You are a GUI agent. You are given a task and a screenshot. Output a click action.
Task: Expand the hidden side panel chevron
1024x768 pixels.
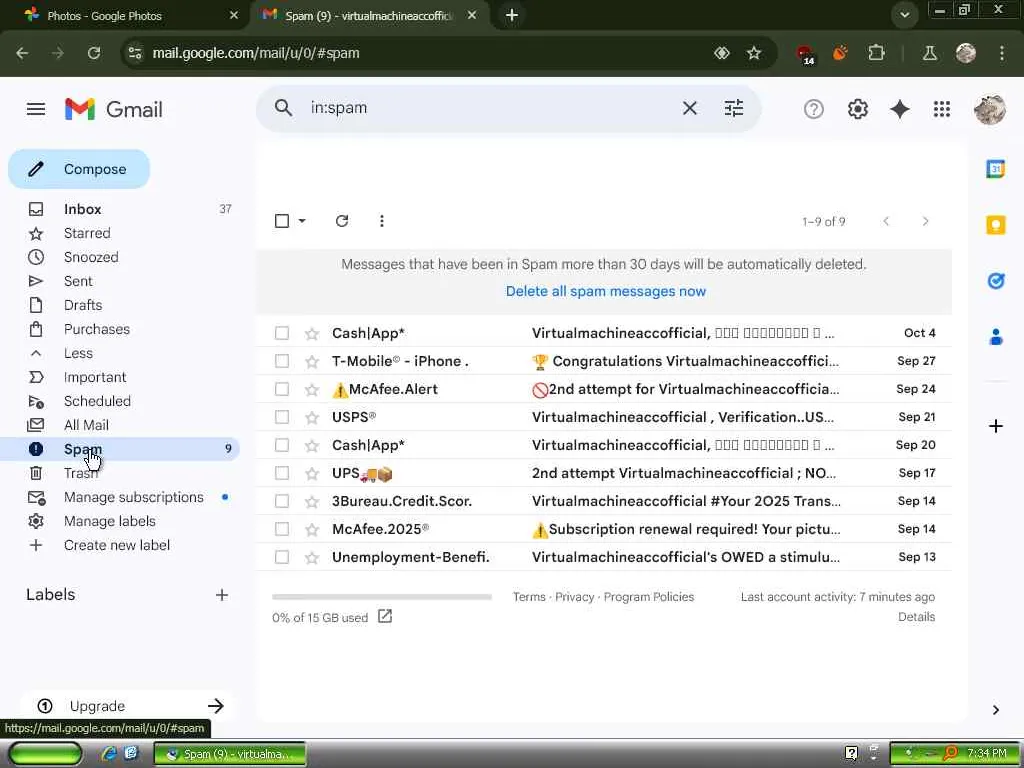995,710
